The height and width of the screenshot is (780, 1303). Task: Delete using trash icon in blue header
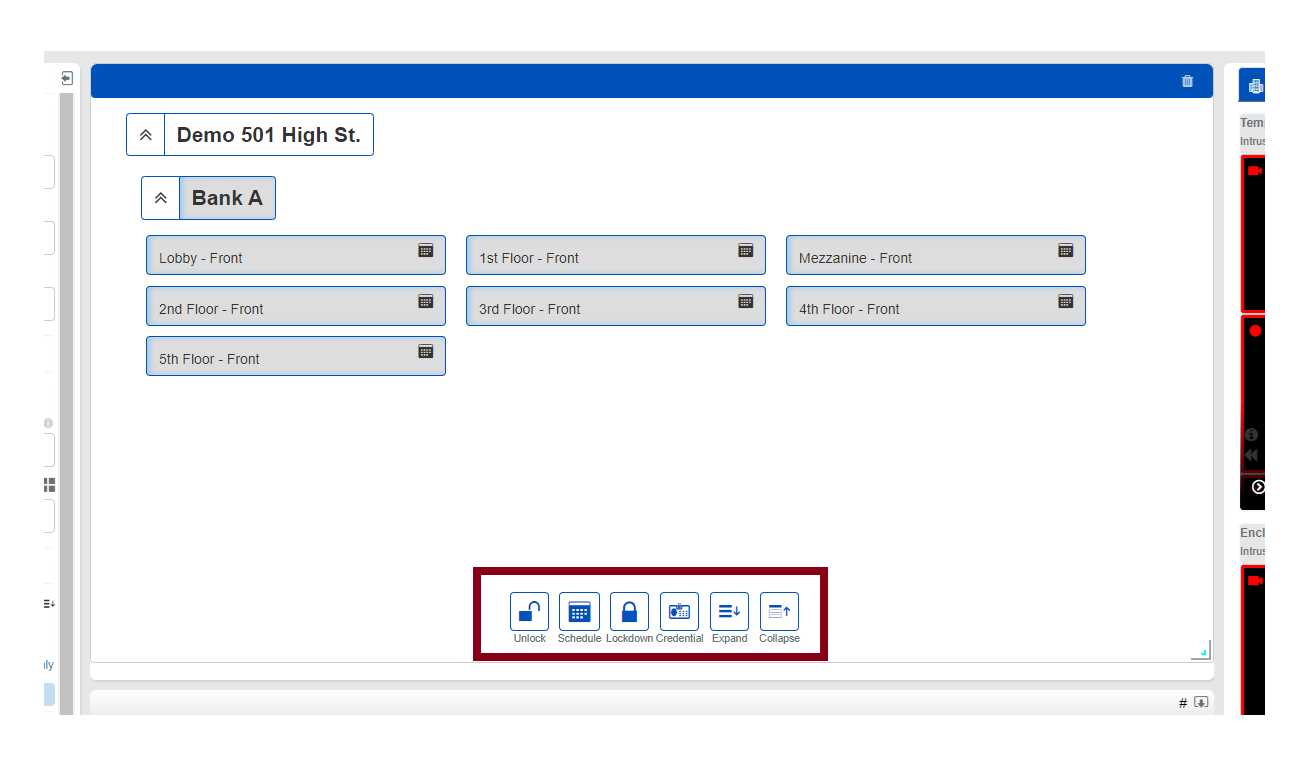click(x=1187, y=81)
